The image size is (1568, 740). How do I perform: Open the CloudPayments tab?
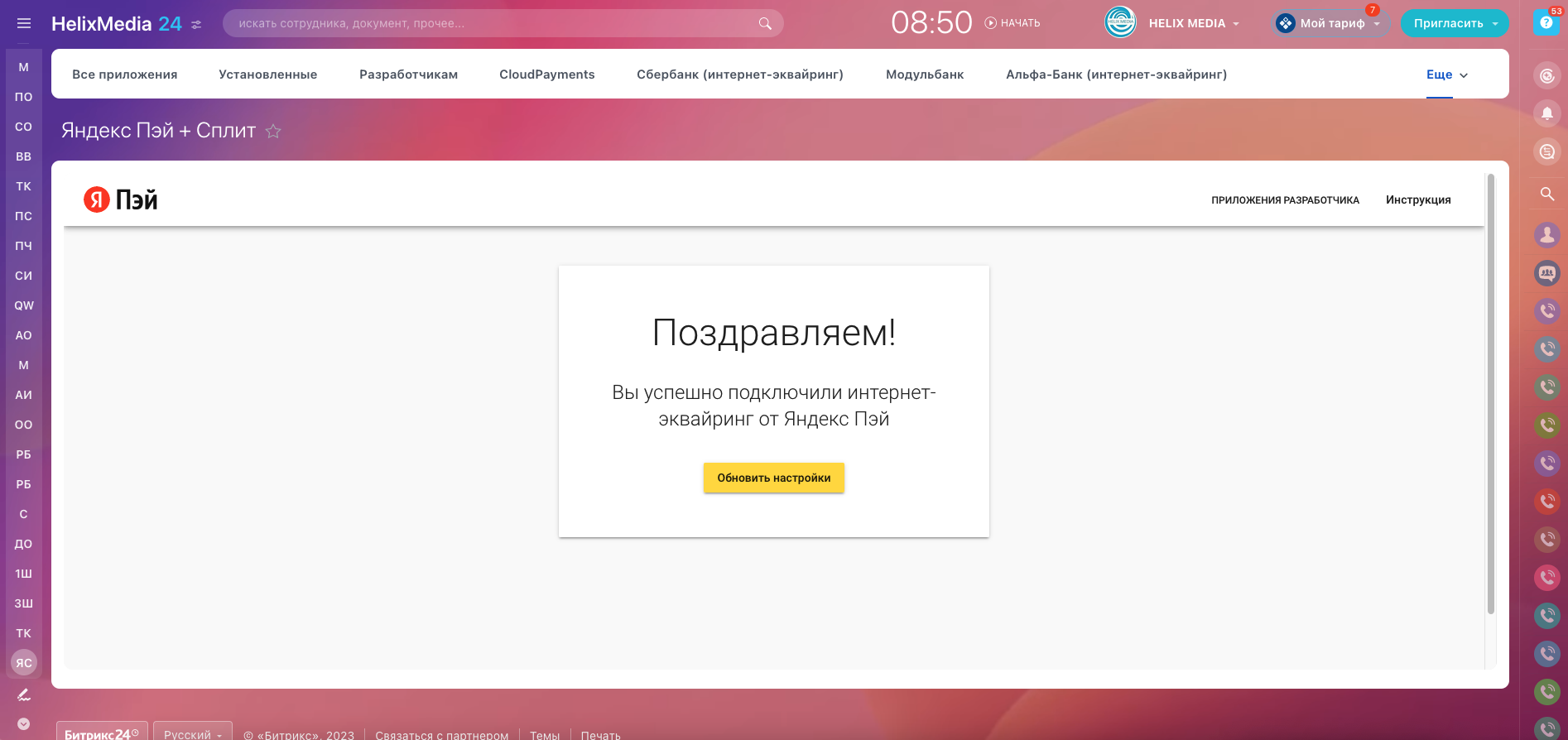tap(547, 74)
